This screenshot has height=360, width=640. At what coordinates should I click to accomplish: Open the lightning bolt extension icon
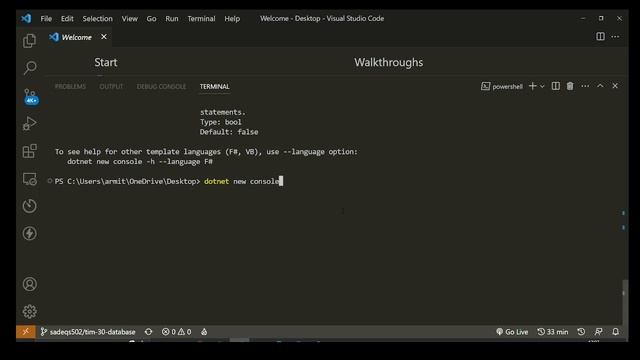pyautogui.click(x=29, y=233)
